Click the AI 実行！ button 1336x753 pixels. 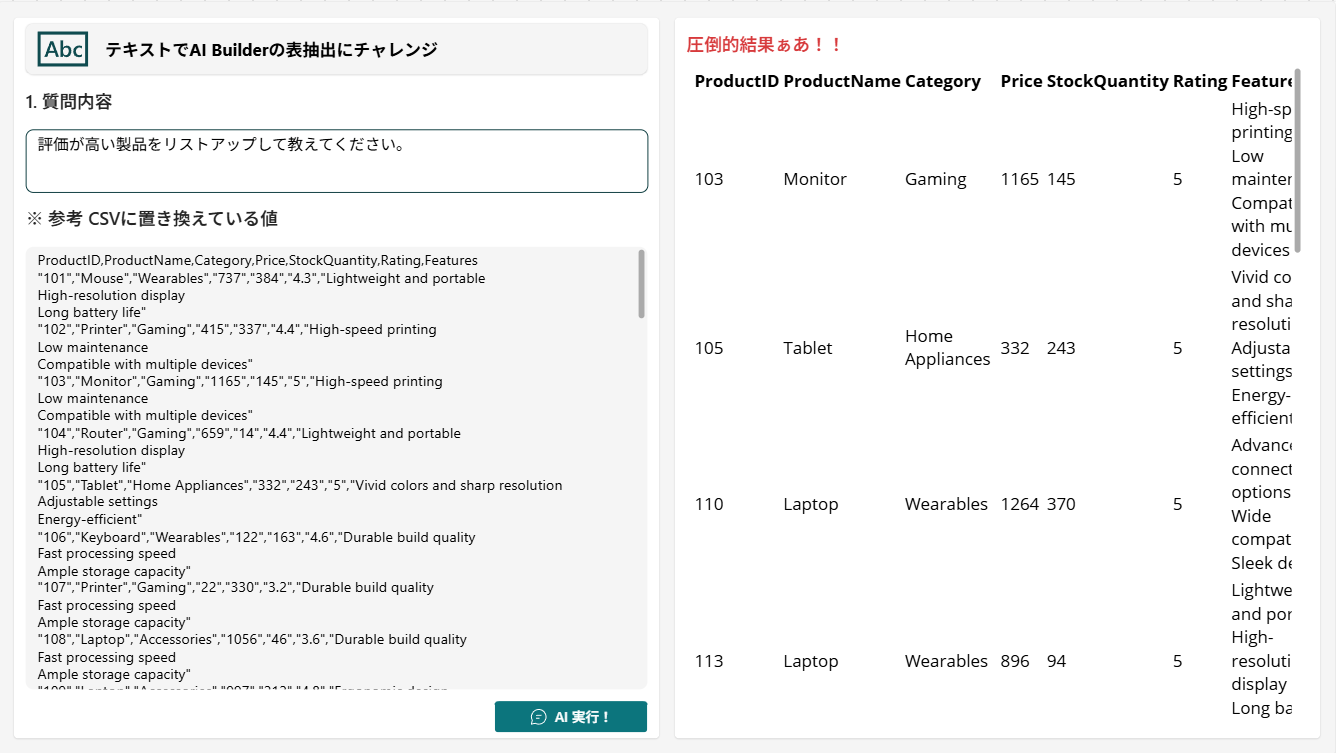coord(571,717)
